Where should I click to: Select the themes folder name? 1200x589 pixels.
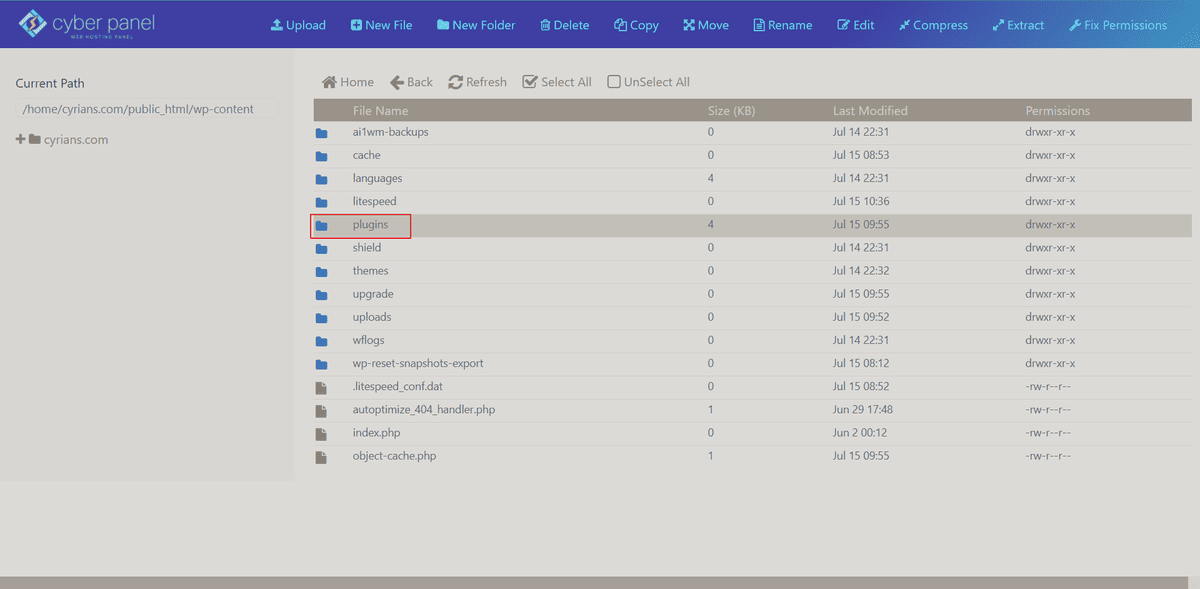371,270
